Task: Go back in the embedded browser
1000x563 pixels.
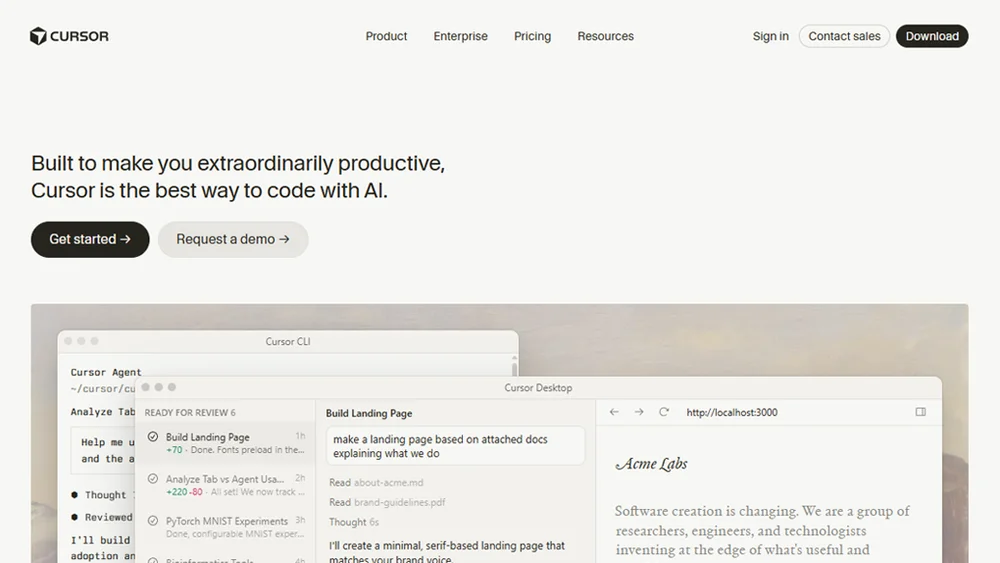Action: (x=614, y=412)
